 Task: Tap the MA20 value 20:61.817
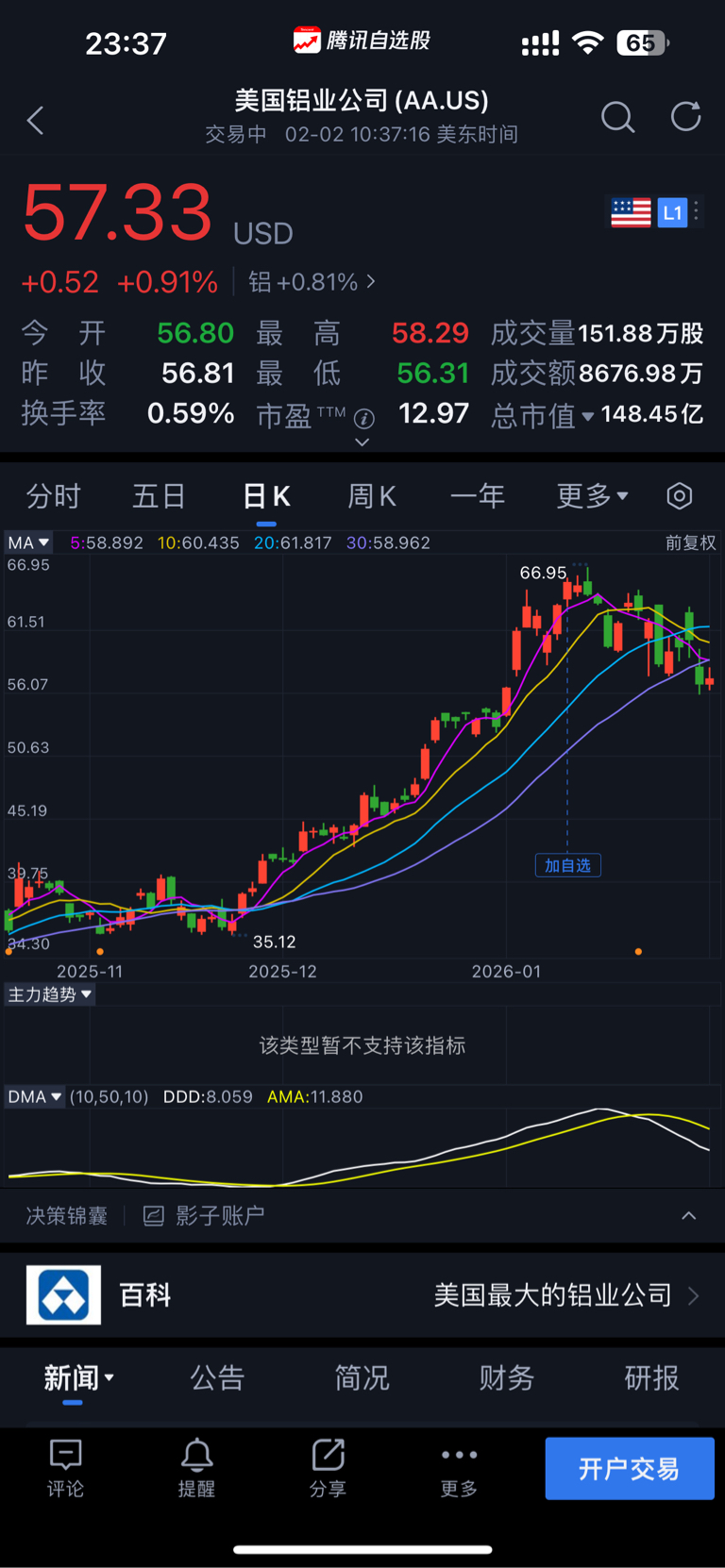pyautogui.click(x=293, y=542)
